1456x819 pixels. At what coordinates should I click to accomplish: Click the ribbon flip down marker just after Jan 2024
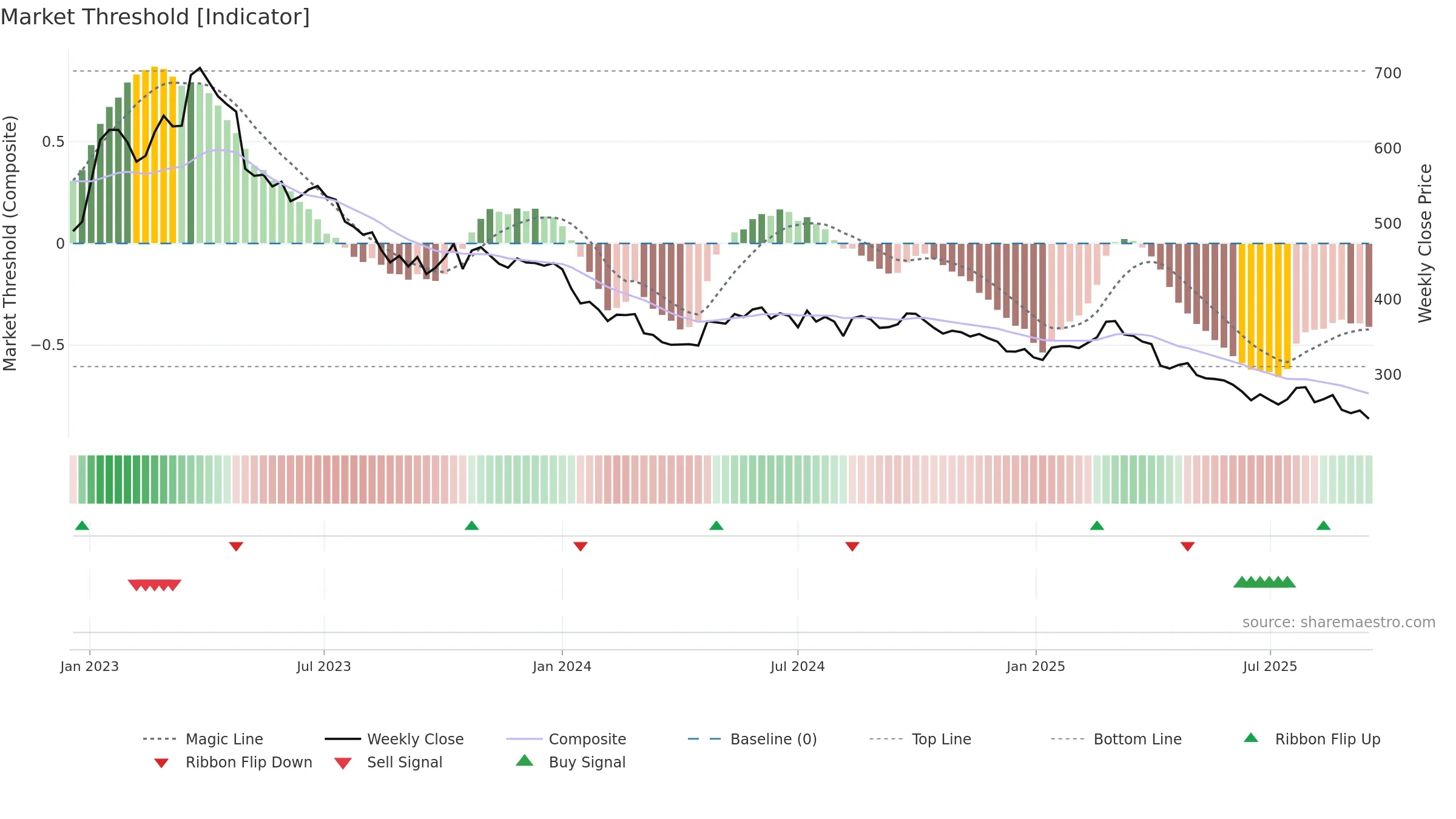pyautogui.click(x=580, y=547)
